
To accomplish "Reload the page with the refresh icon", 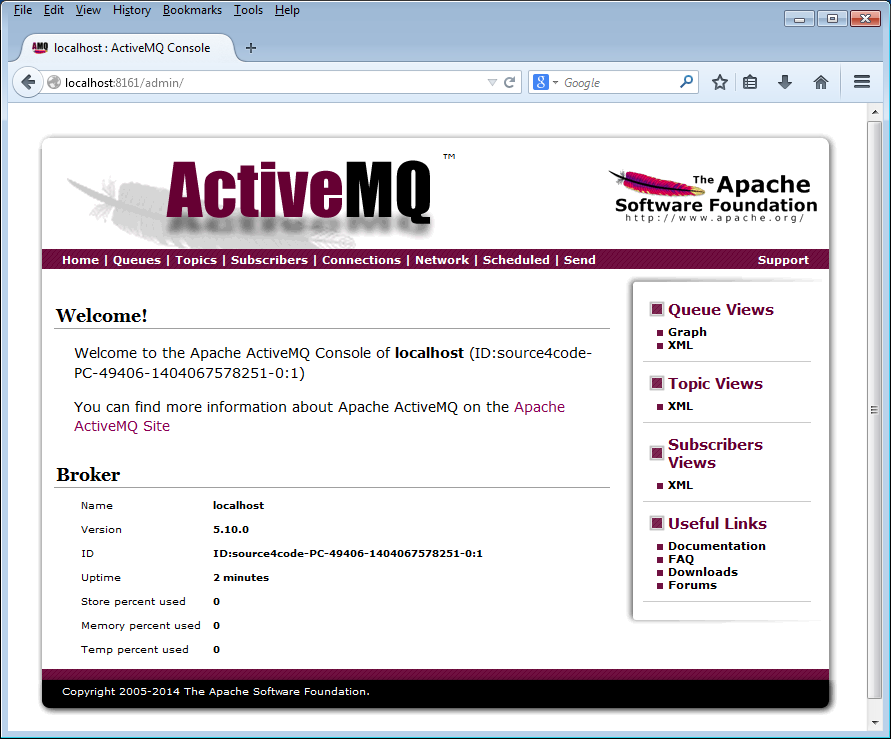I will [510, 82].
